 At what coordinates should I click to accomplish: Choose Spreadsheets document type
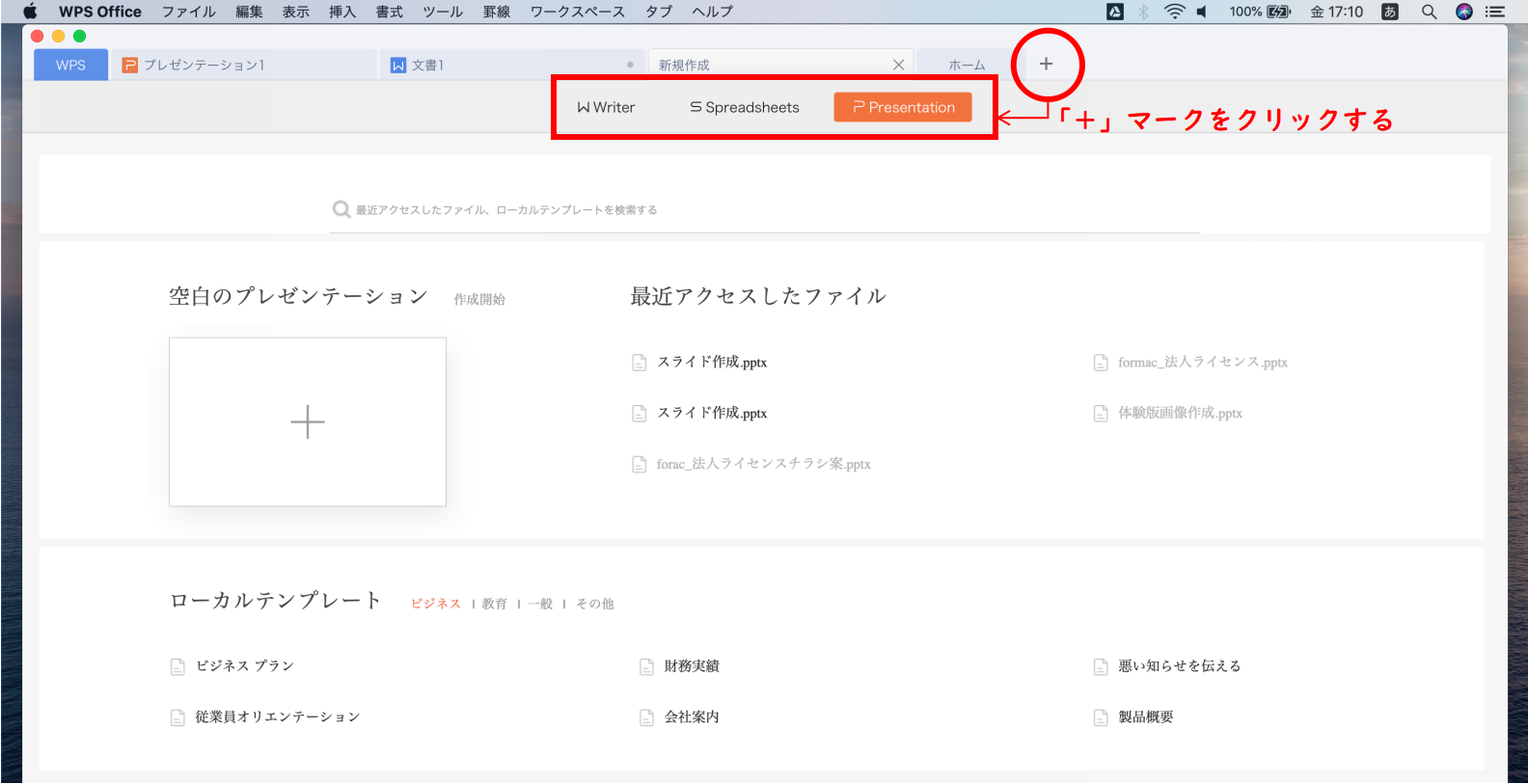pyautogui.click(x=745, y=107)
